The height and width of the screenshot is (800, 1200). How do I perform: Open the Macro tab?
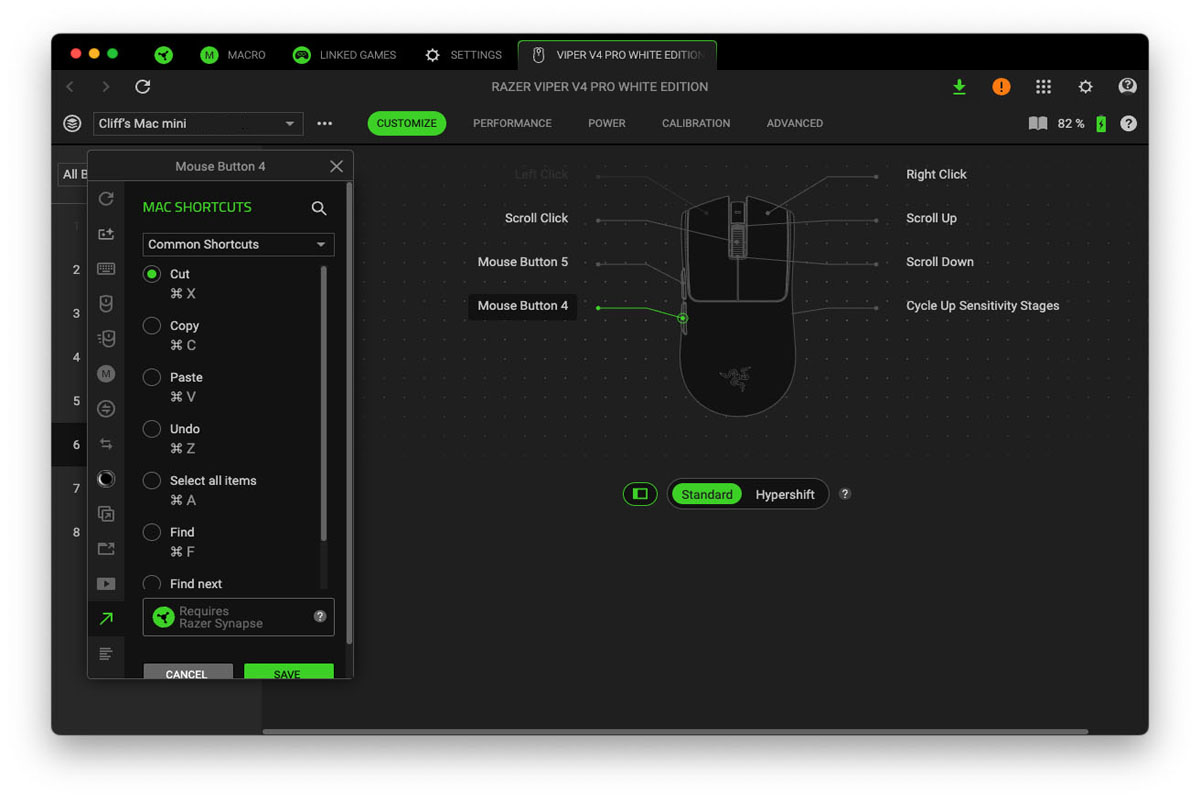click(x=233, y=55)
